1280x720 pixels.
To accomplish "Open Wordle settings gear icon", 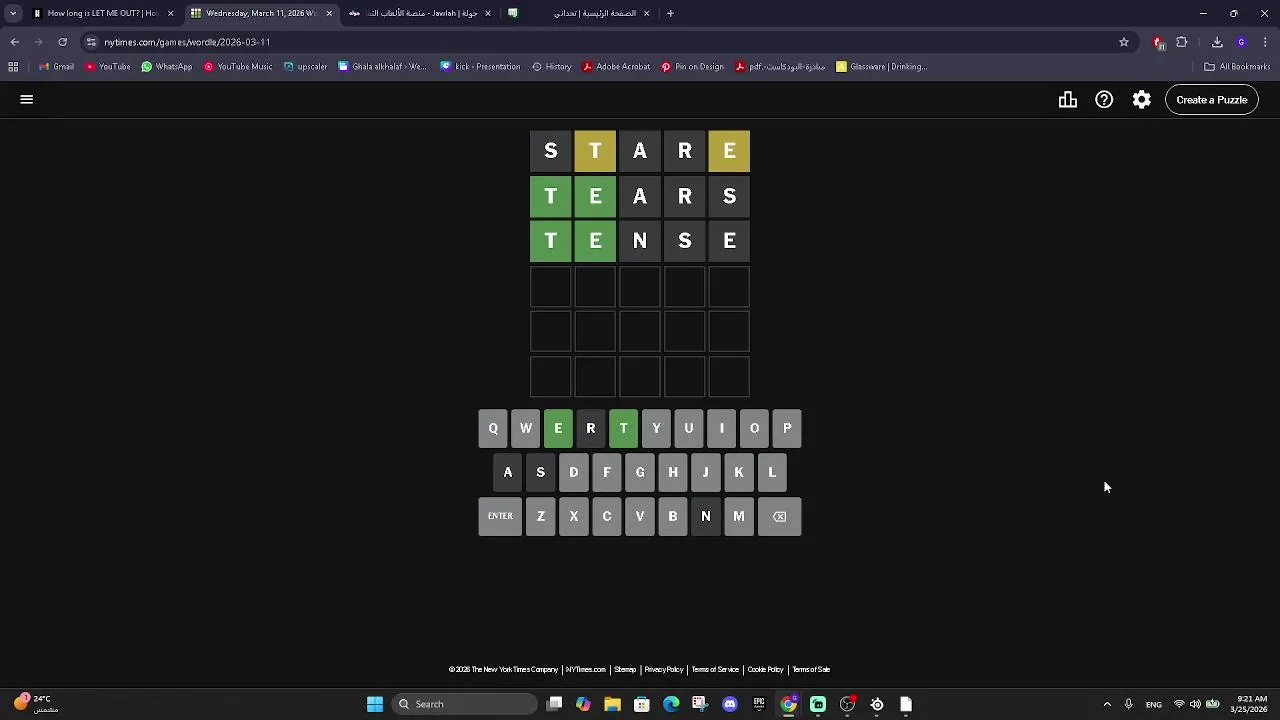I will point(1142,100).
